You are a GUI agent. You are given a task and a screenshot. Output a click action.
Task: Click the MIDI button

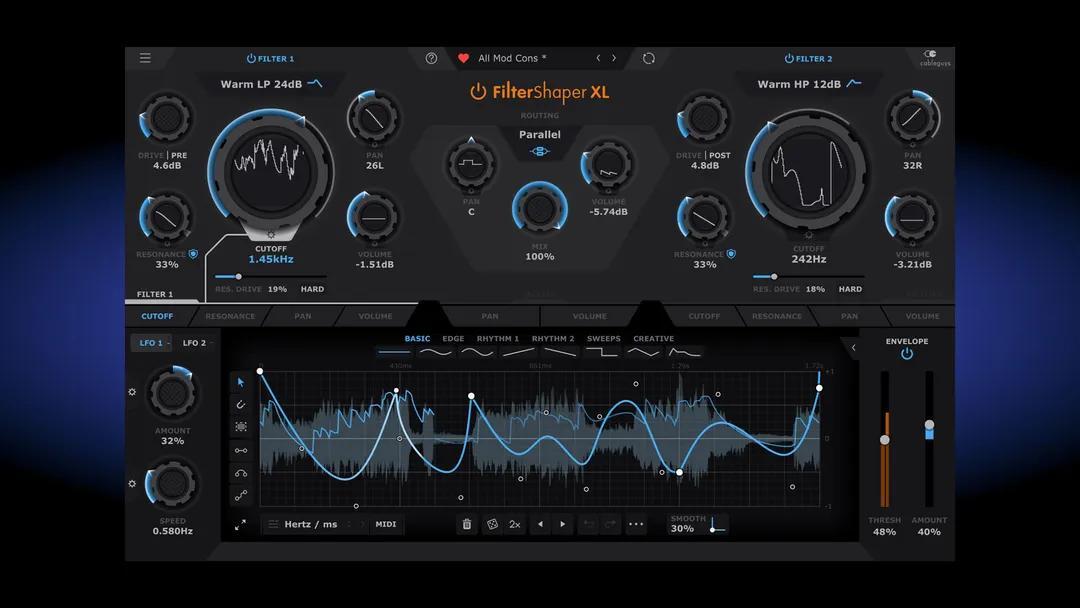click(x=385, y=524)
